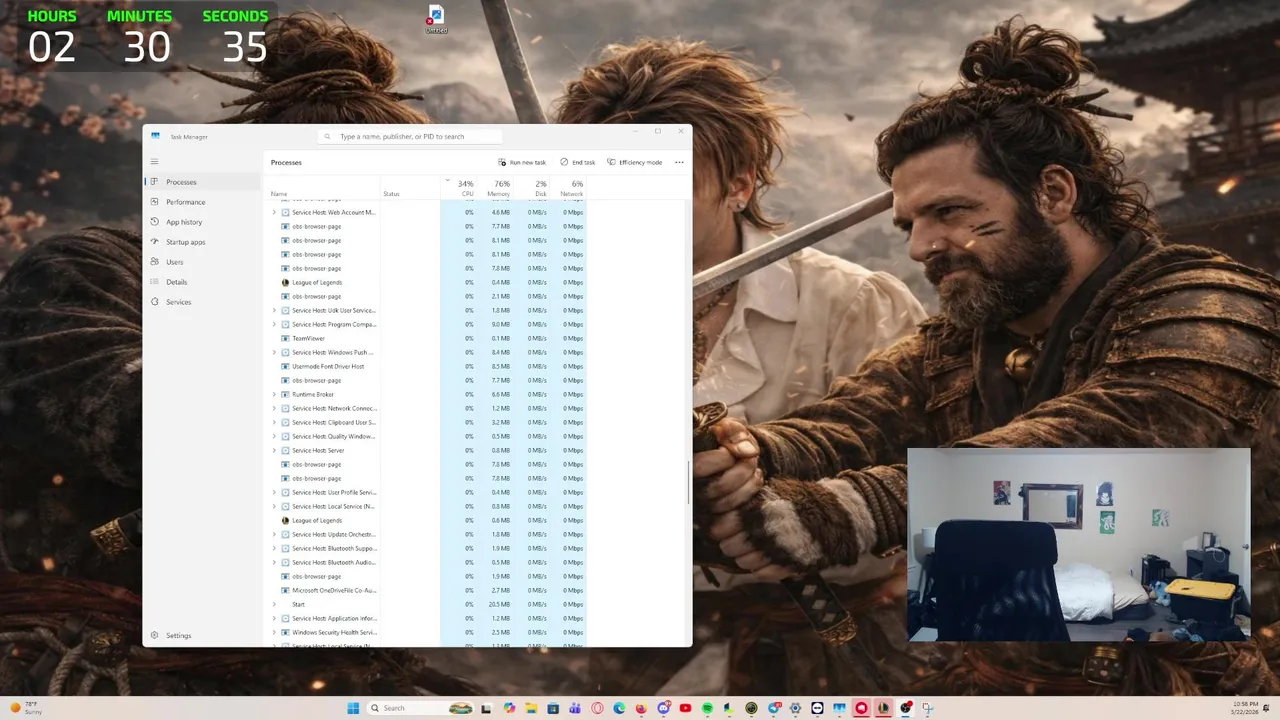Open File Explorer from the taskbar
Image resolution: width=1280 pixels, height=720 pixels.
pyautogui.click(x=530, y=708)
